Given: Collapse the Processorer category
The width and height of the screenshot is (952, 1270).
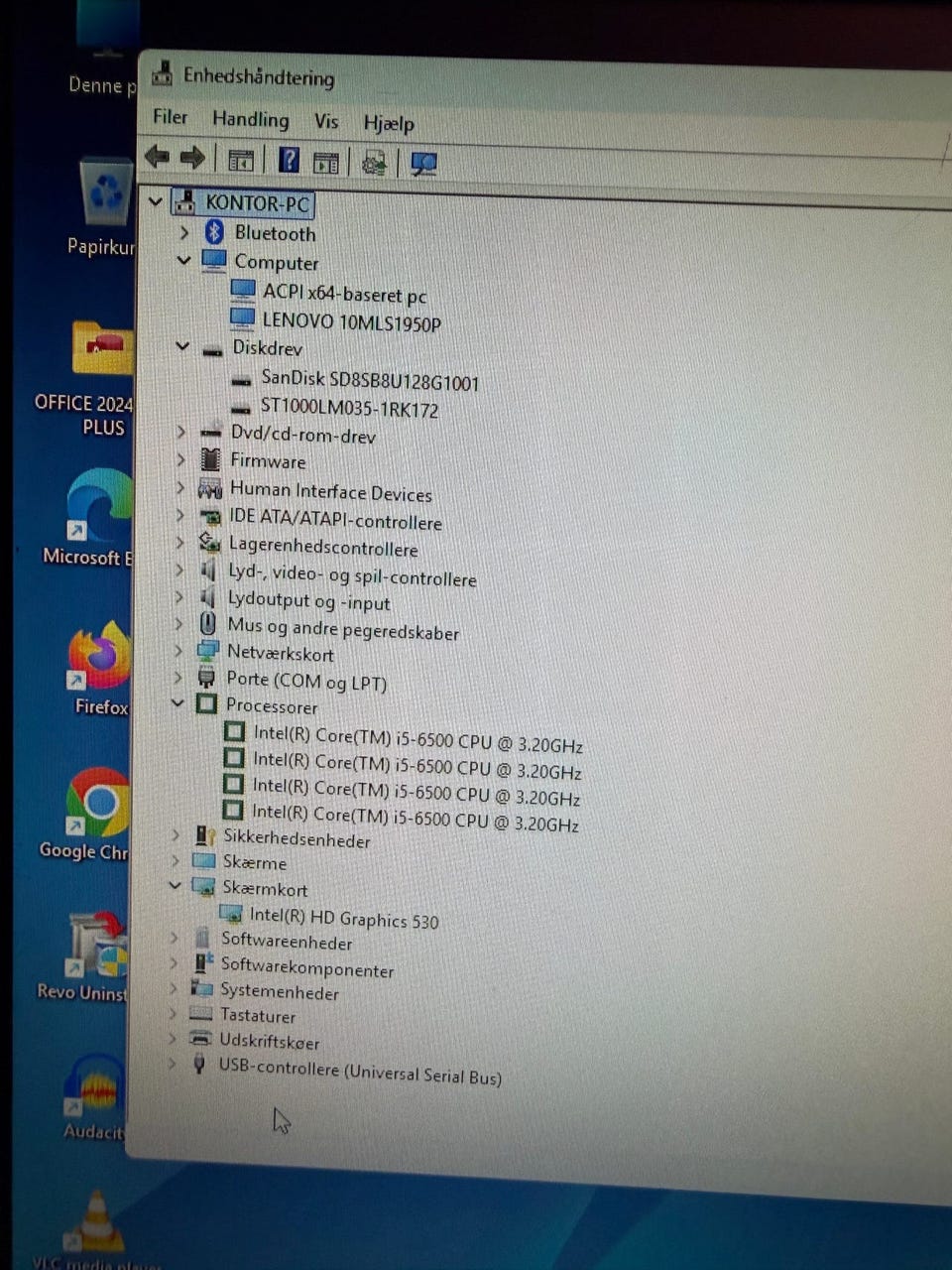Looking at the screenshot, I should click(178, 702).
